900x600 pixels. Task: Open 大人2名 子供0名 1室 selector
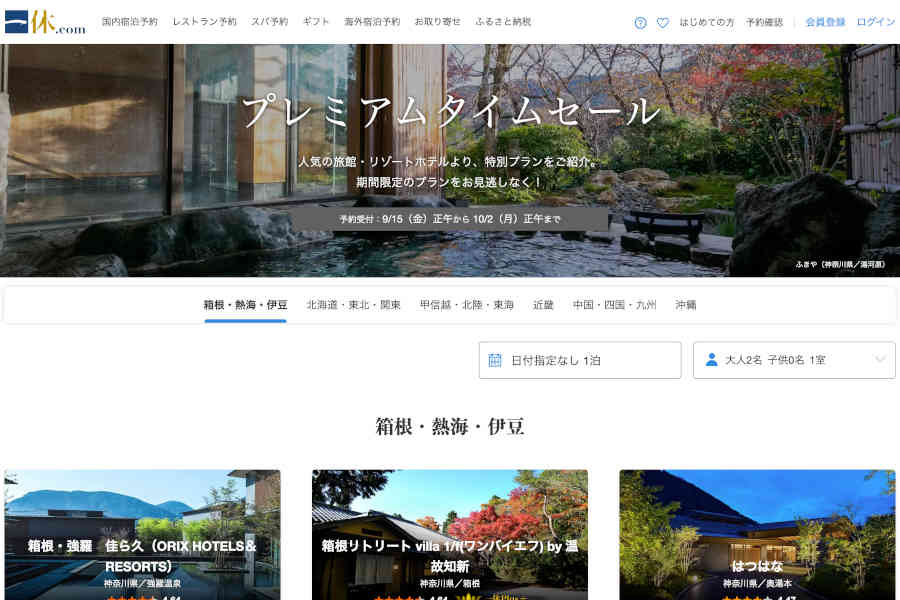click(794, 361)
